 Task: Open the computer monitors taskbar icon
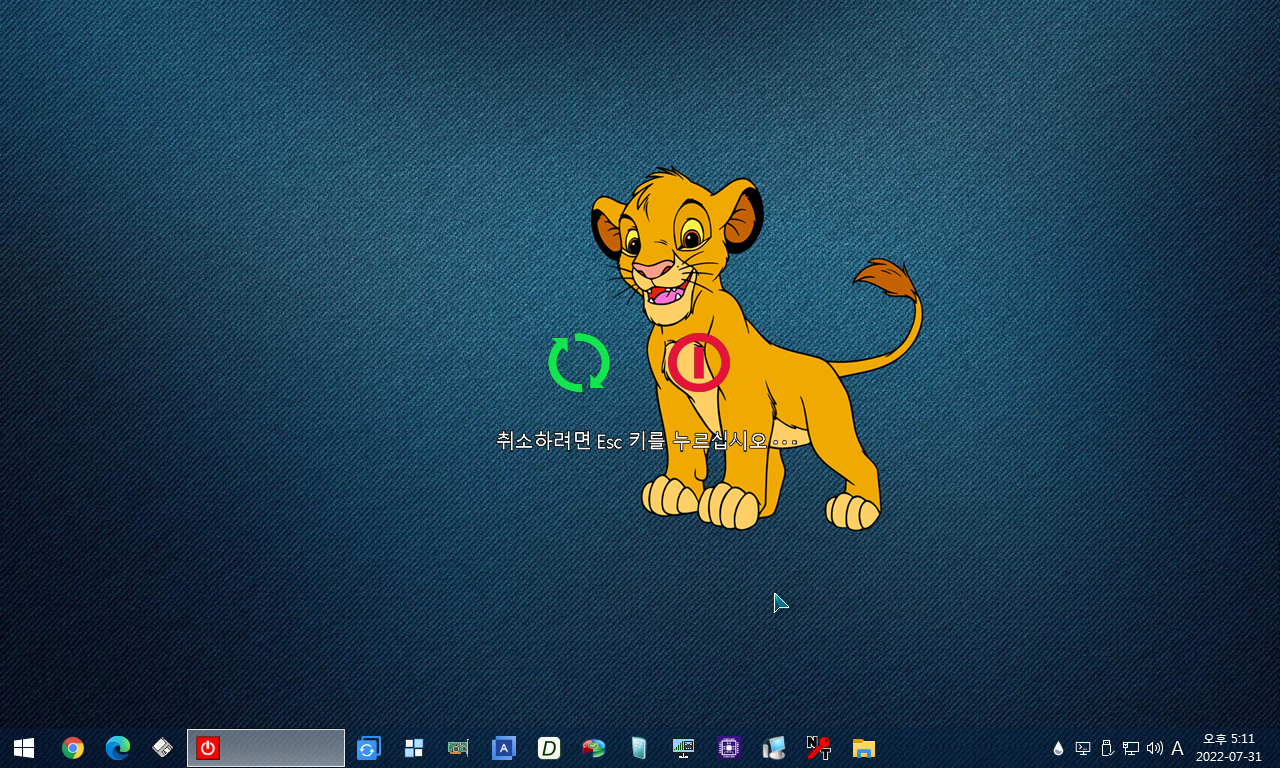774,748
